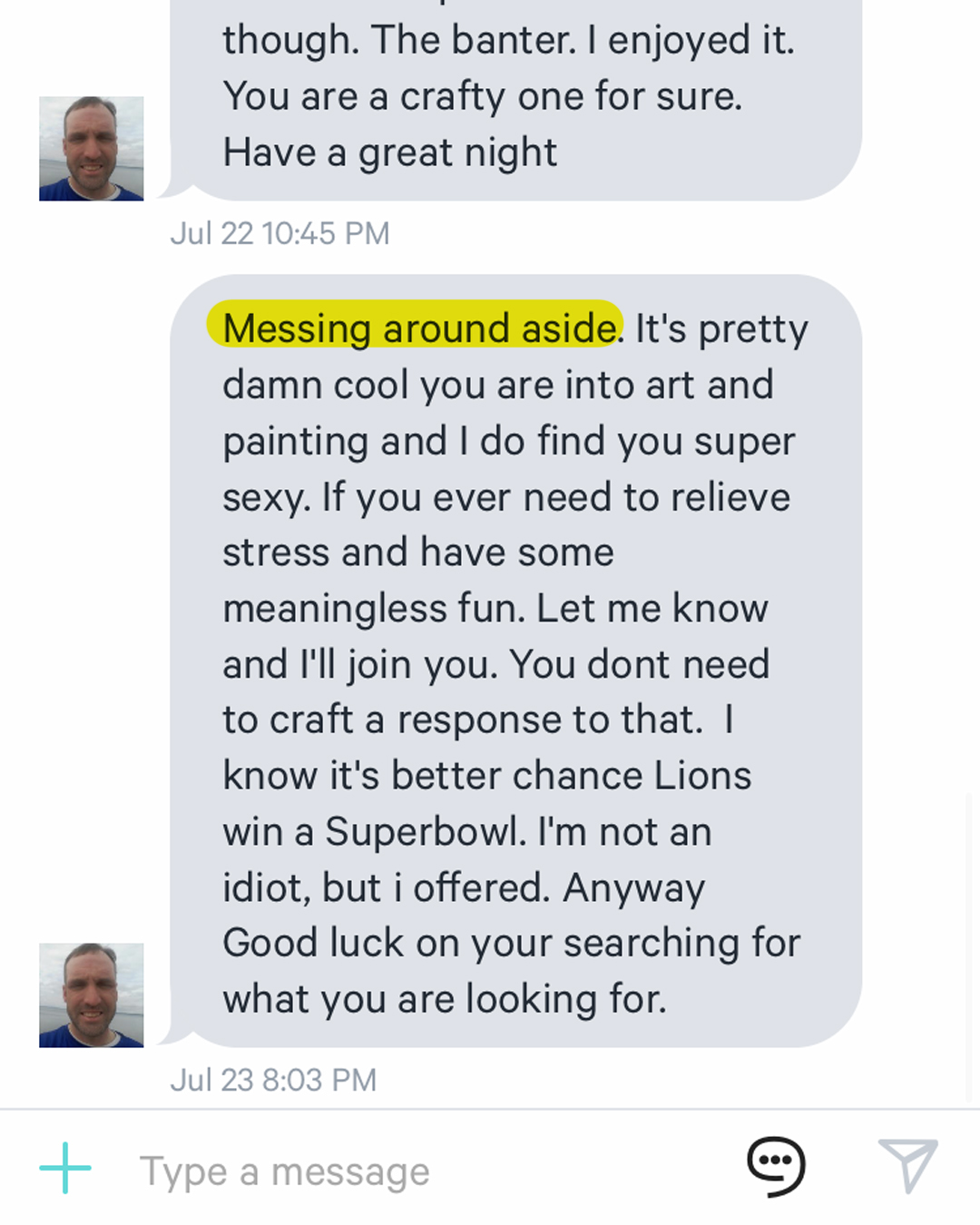Tap the 'idiot, but i offered. Anyway' line

point(464,887)
